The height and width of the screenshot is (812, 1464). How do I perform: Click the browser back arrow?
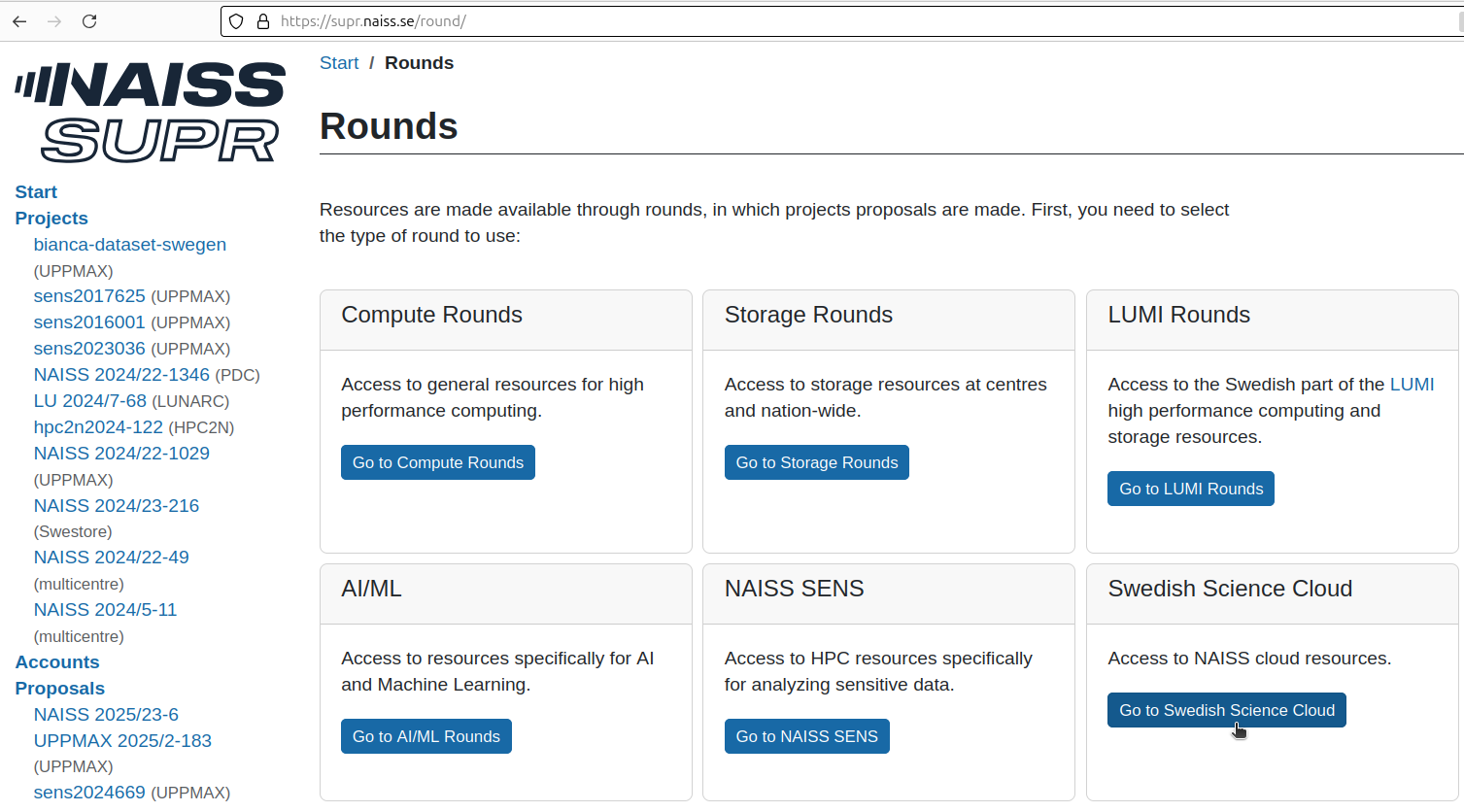tap(19, 20)
